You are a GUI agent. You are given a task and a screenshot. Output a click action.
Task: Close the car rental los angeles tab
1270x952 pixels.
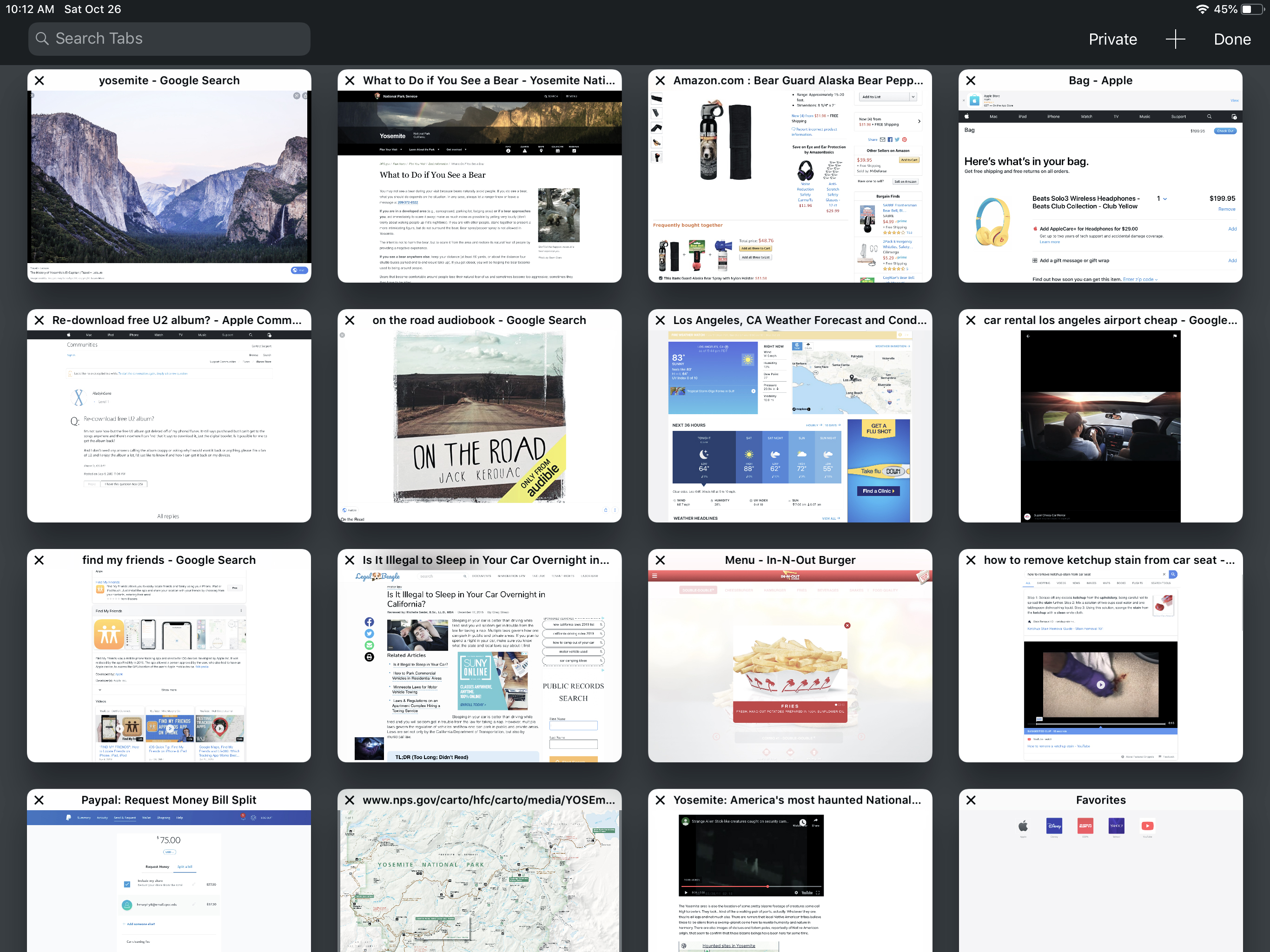coord(971,320)
